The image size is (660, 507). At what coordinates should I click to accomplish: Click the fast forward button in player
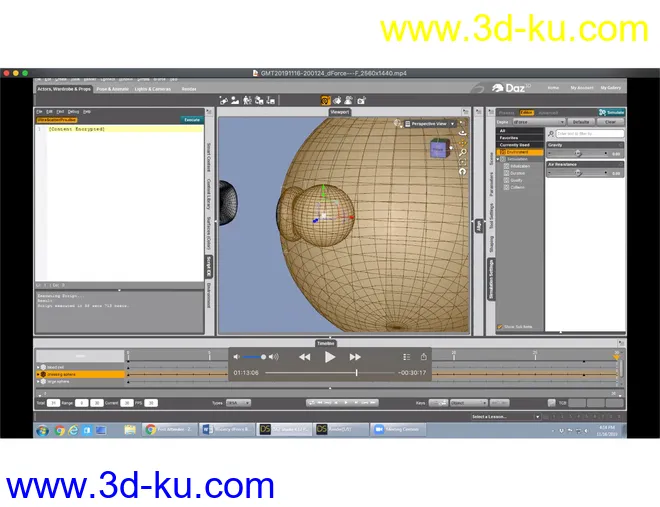(355, 356)
